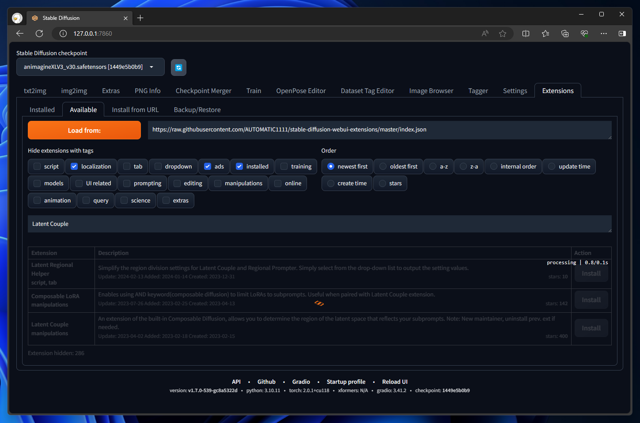Uncheck the ads tag checkbox
This screenshot has height=423, width=640.
point(207,166)
